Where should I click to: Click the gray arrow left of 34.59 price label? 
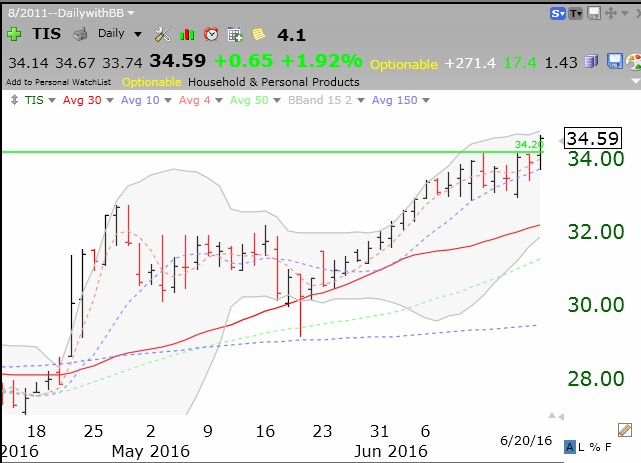(x=560, y=141)
